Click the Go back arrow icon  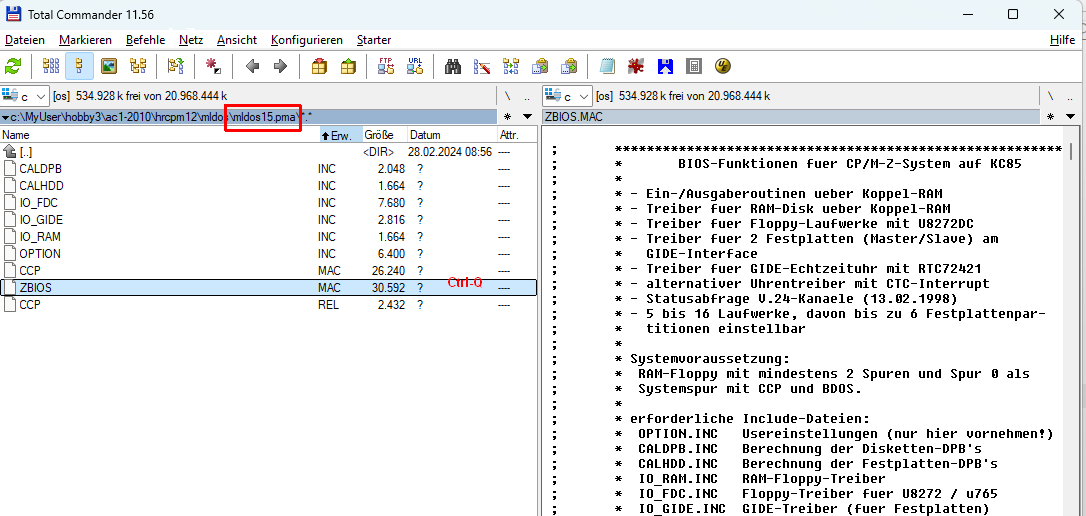click(x=252, y=66)
